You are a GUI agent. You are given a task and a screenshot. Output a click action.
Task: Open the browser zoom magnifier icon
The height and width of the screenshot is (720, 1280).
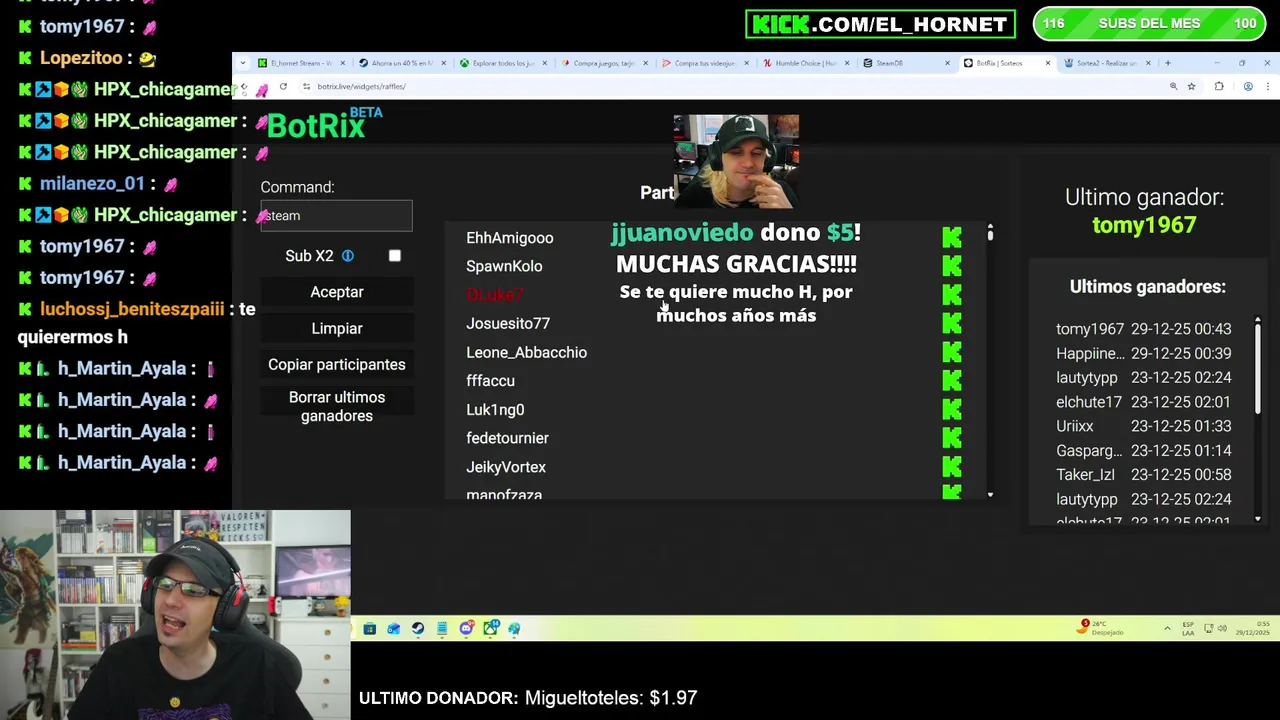pos(1173,87)
